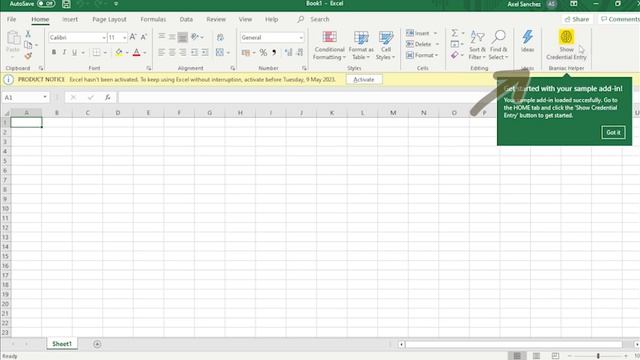The width and height of the screenshot is (640, 360).
Task: Click the Comma Style icon
Action: (x=274, y=53)
